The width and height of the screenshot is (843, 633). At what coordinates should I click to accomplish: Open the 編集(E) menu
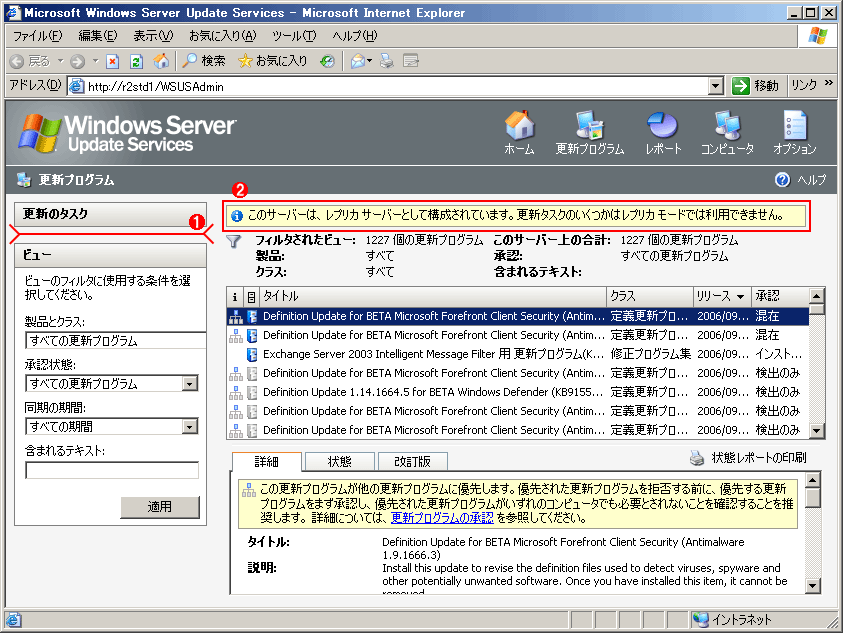pos(97,36)
